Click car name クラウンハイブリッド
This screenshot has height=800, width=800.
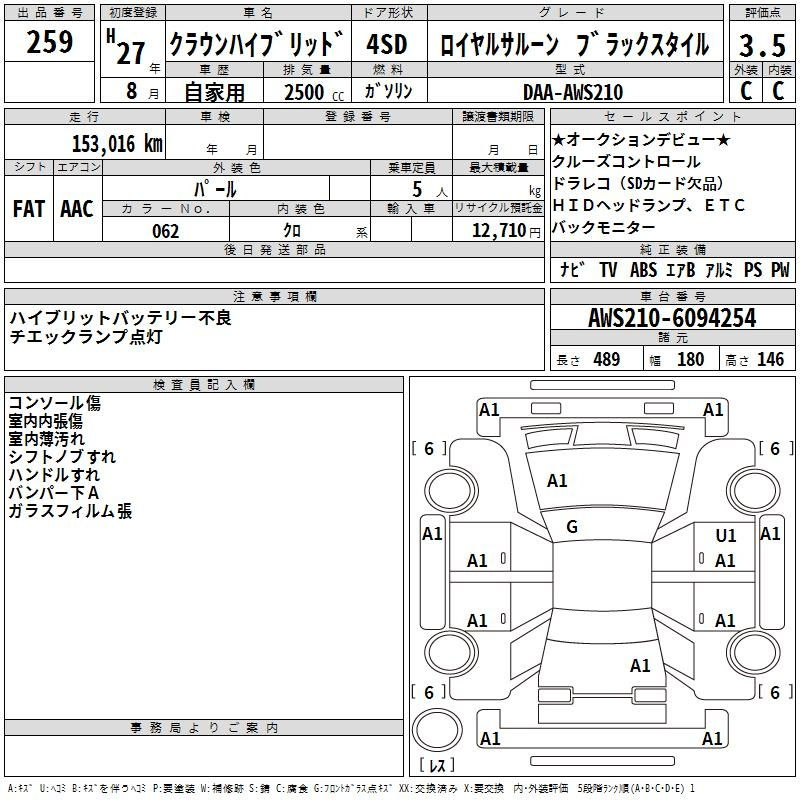(257, 44)
